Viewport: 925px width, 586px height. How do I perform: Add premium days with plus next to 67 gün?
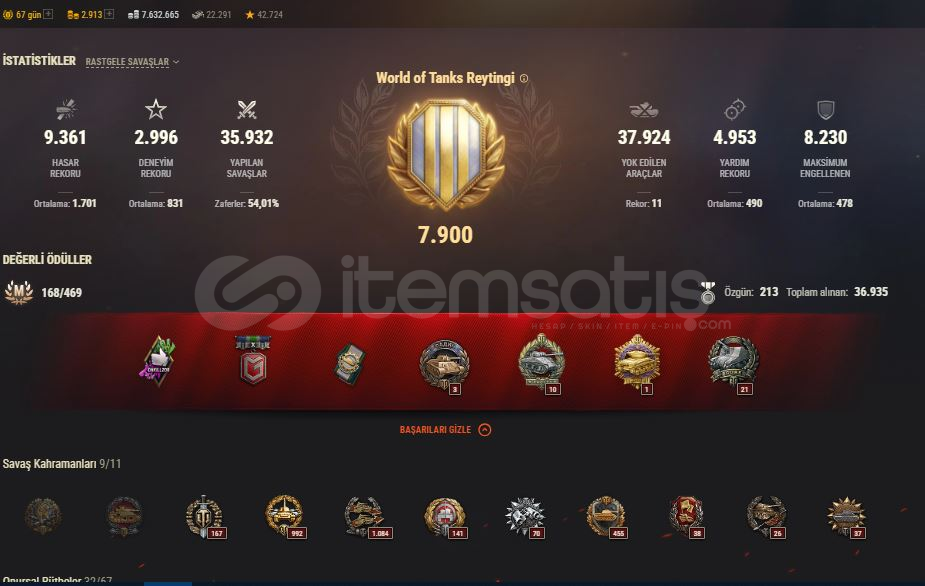click(x=48, y=14)
